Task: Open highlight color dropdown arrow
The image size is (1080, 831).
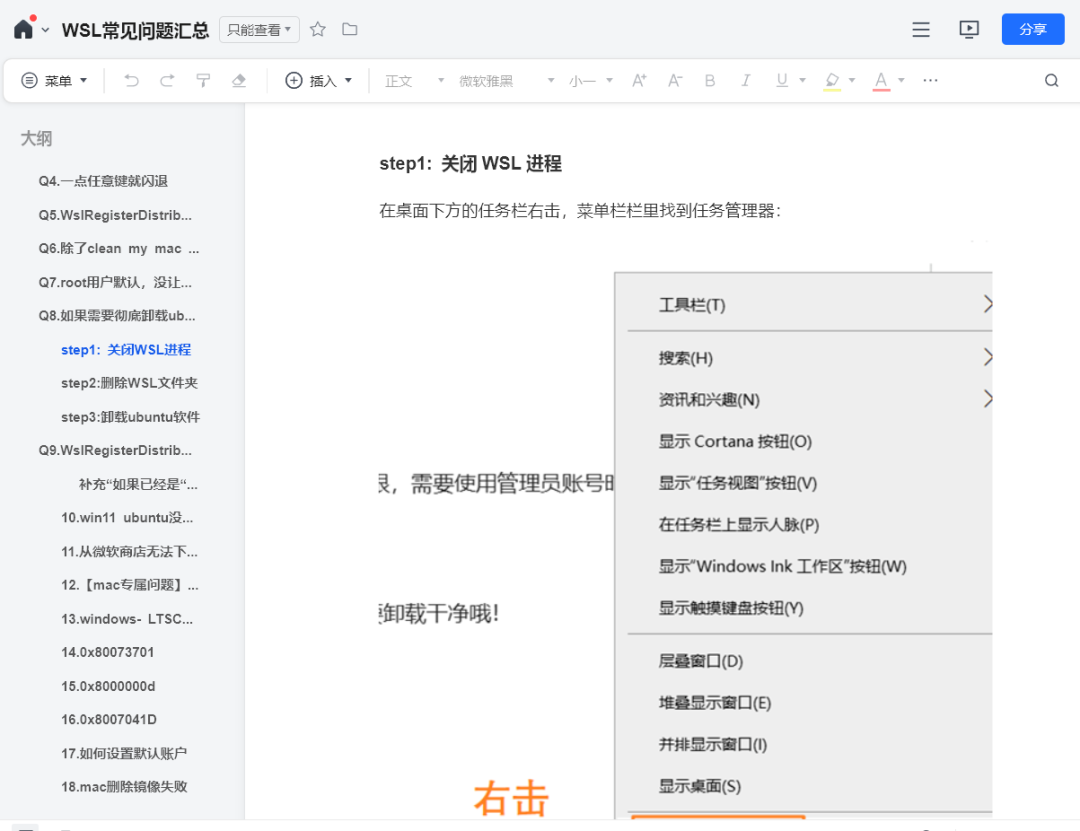Action: pyautogui.click(x=852, y=81)
